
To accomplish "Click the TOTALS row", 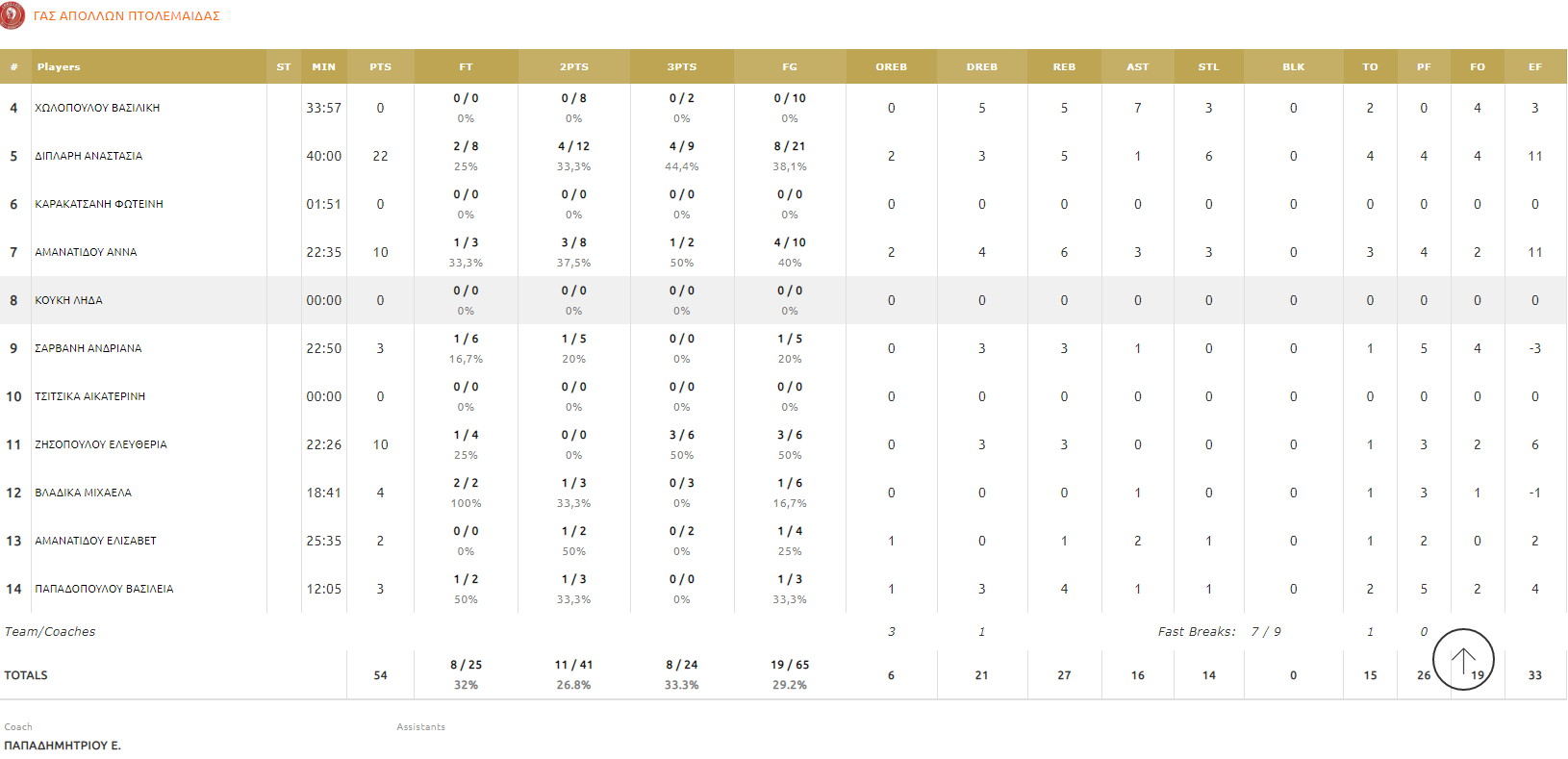I will pos(27,674).
